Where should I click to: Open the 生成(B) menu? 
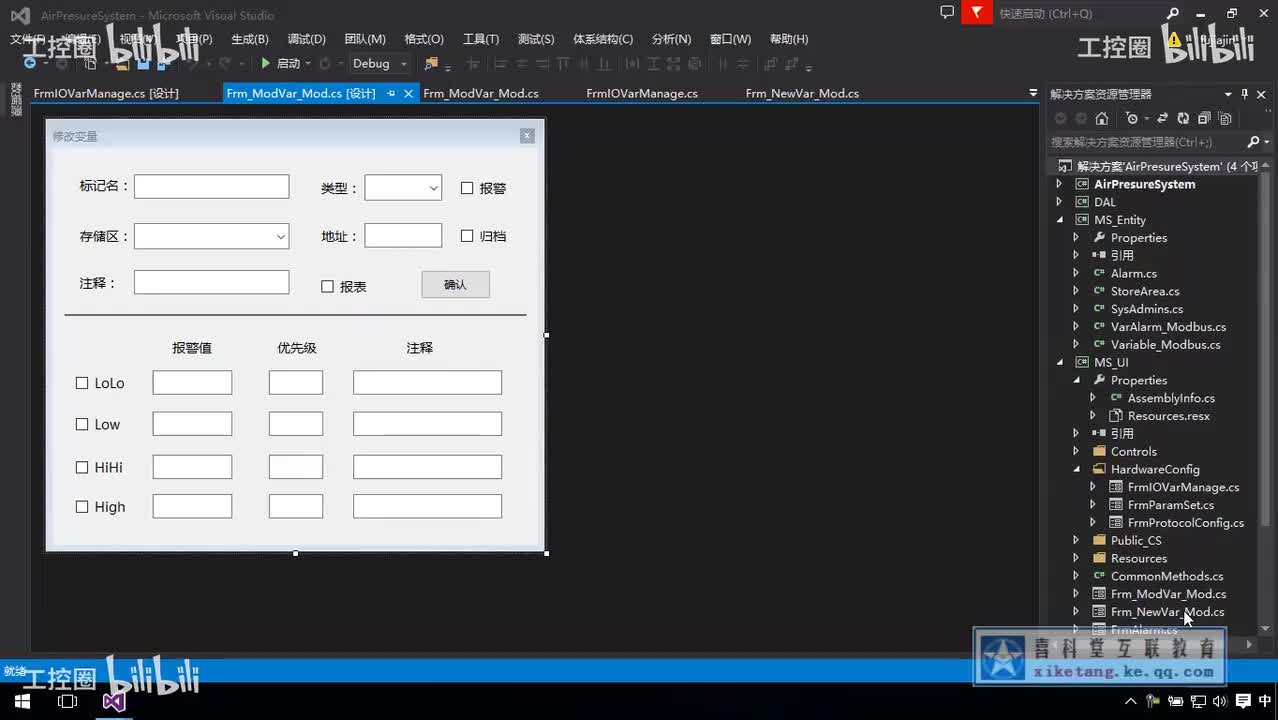pyautogui.click(x=250, y=39)
